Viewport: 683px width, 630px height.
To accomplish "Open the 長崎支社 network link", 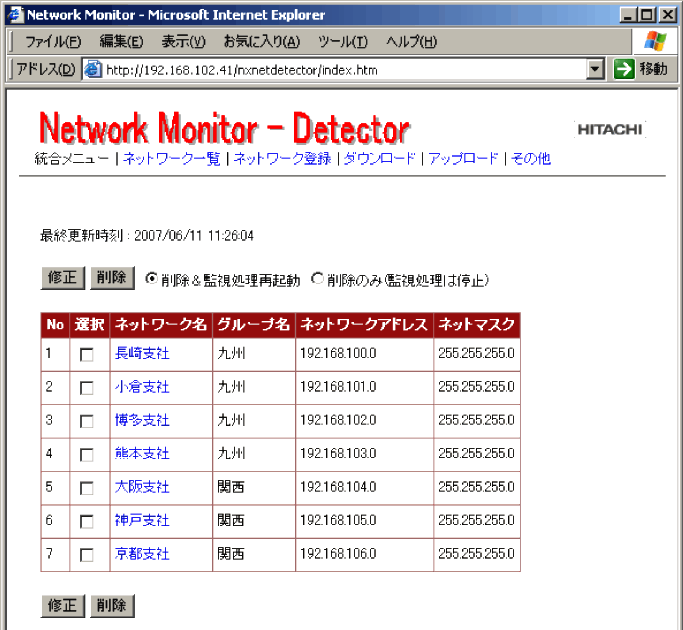I will tap(142, 353).
